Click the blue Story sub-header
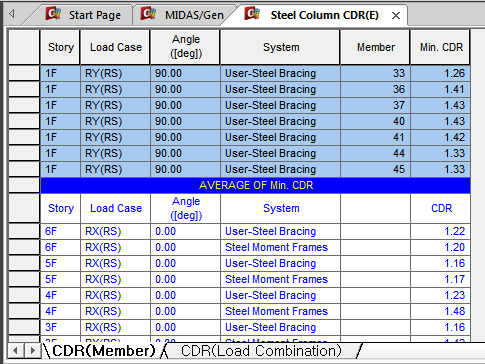Image resolution: width=485 pixels, height=364 pixels. 60,208
